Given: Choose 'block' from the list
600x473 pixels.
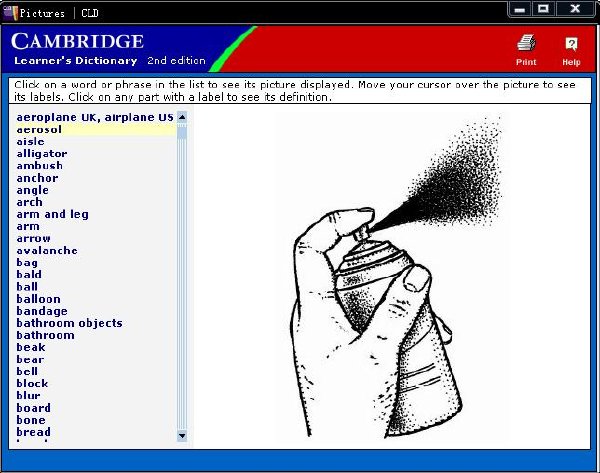Looking at the screenshot, I should click(32, 384).
